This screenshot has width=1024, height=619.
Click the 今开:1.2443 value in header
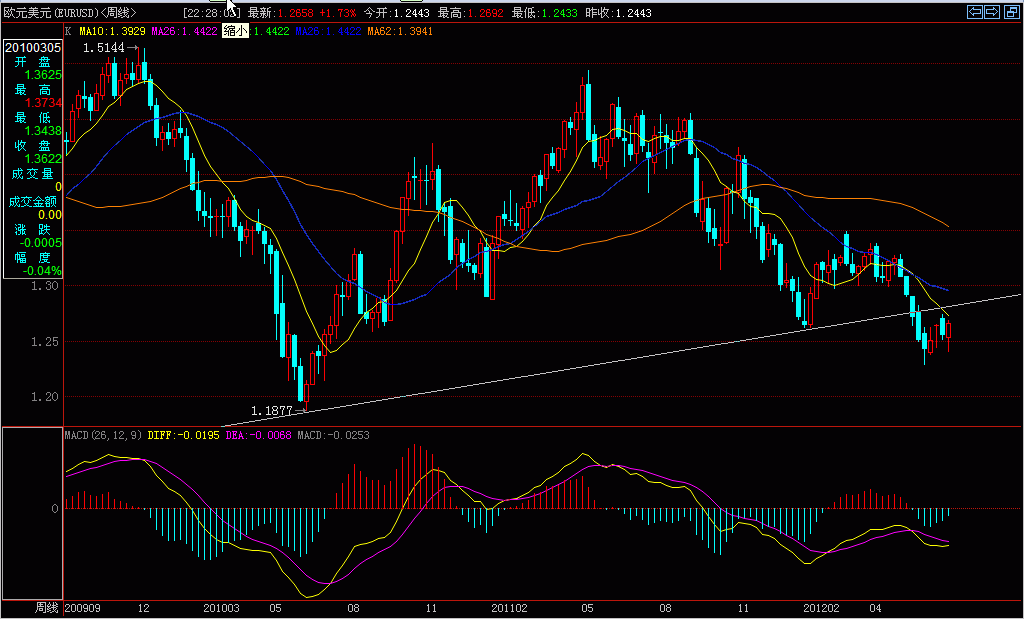pyautogui.click(x=396, y=12)
